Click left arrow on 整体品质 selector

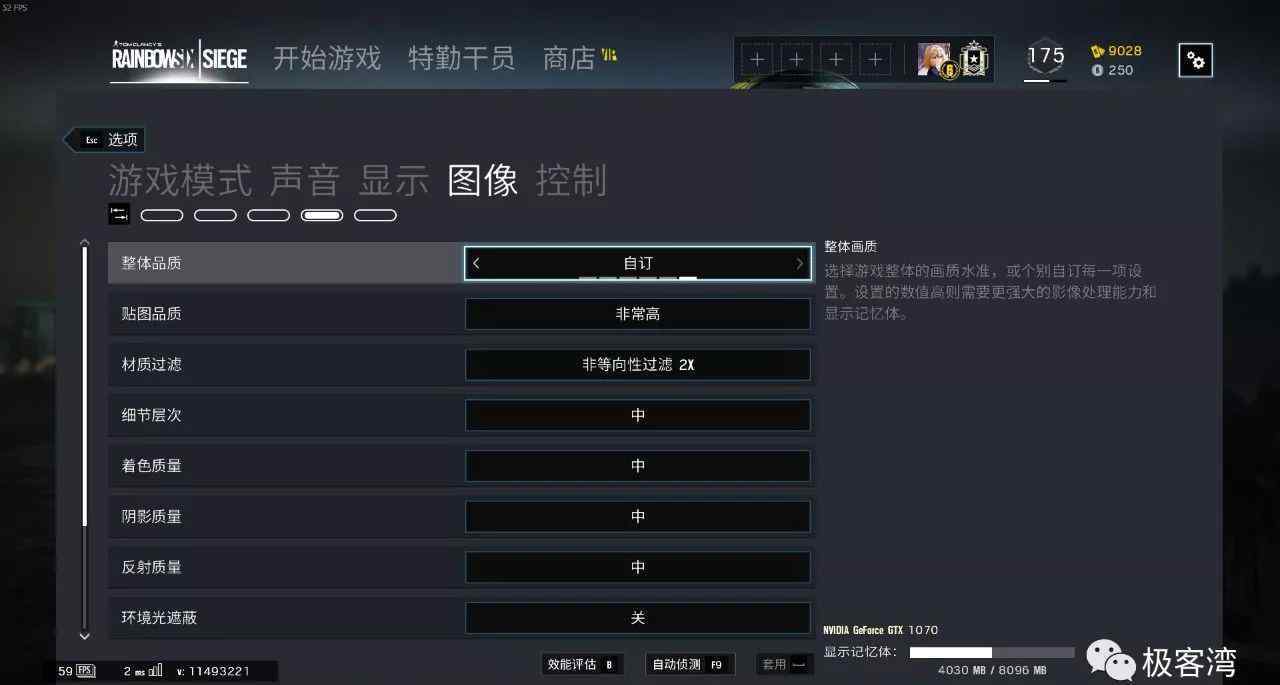click(476, 263)
